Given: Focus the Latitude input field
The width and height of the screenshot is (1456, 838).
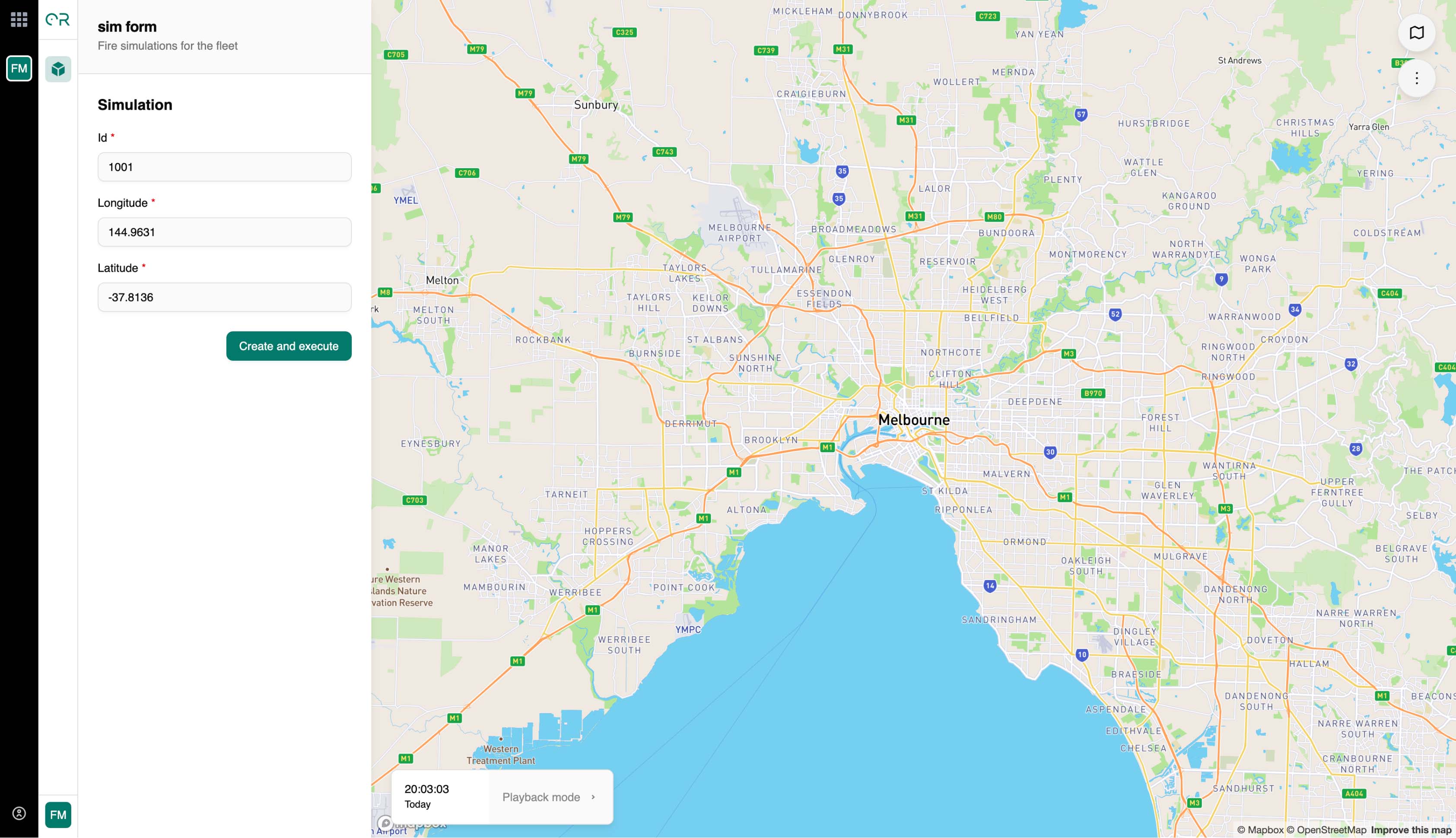Looking at the screenshot, I should pyautogui.click(x=224, y=297).
